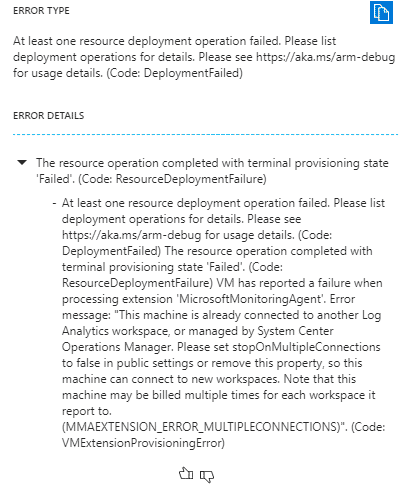Collapse the ResourceDeploymentFailure details triangle
Image resolution: width=402 pixels, height=489 pixels.
click(x=22, y=163)
